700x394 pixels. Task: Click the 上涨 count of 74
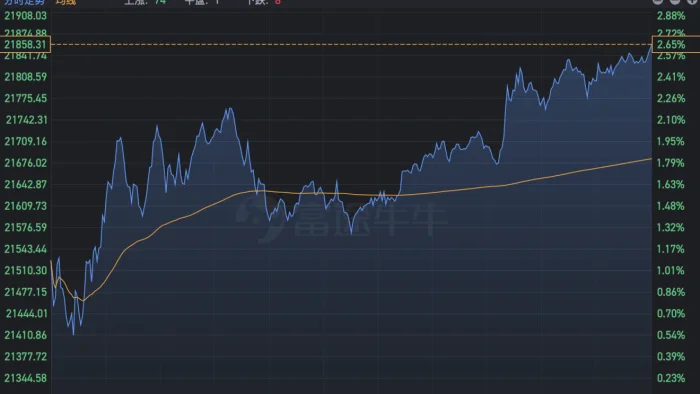[160, 2]
